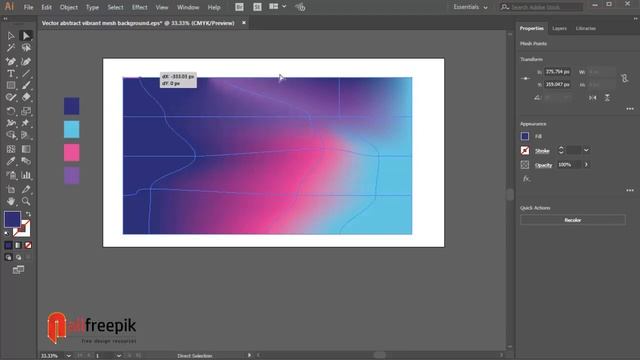Image resolution: width=640 pixels, height=360 pixels.
Task: Select the Selection tool arrow
Action: [11, 36]
